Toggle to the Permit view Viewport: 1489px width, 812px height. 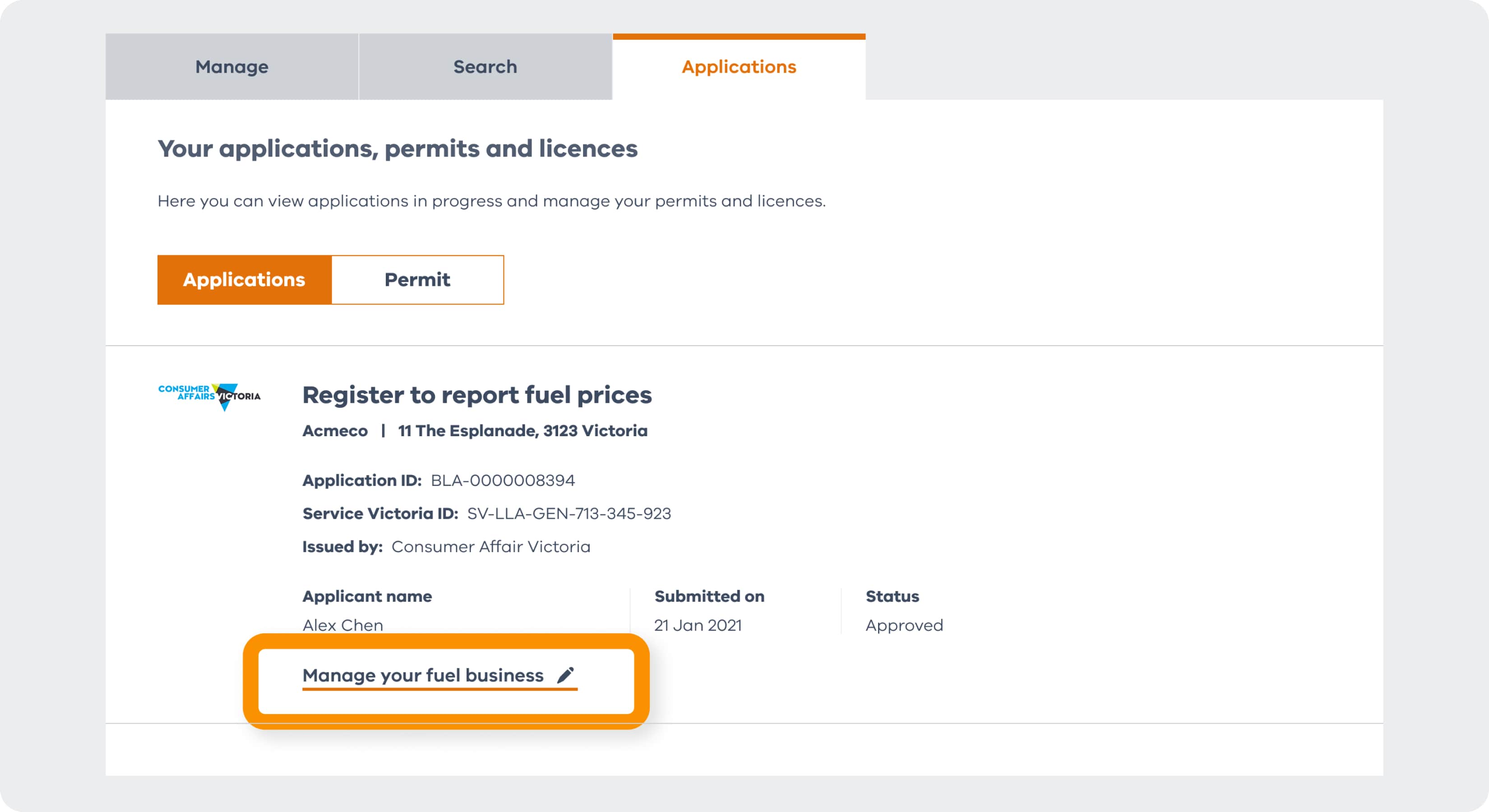tap(417, 280)
